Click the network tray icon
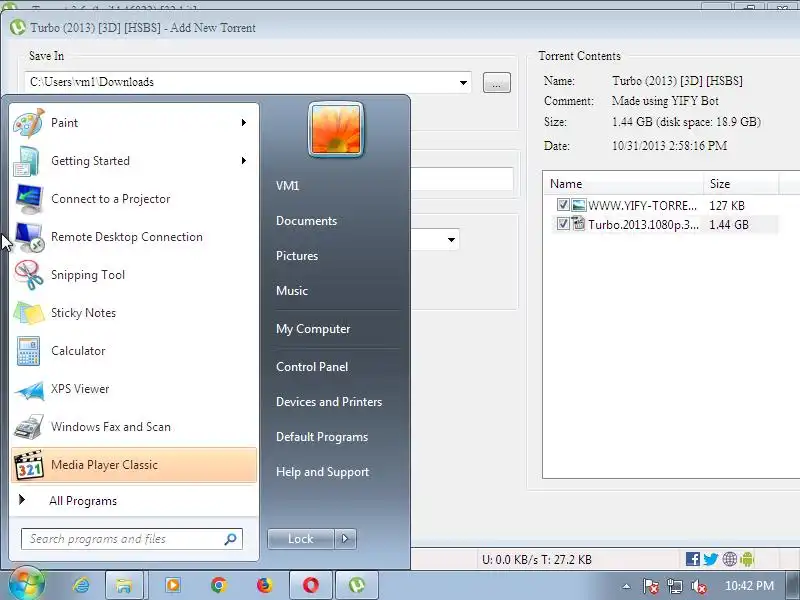The image size is (800, 600). pyautogui.click(x=674, y=587)
